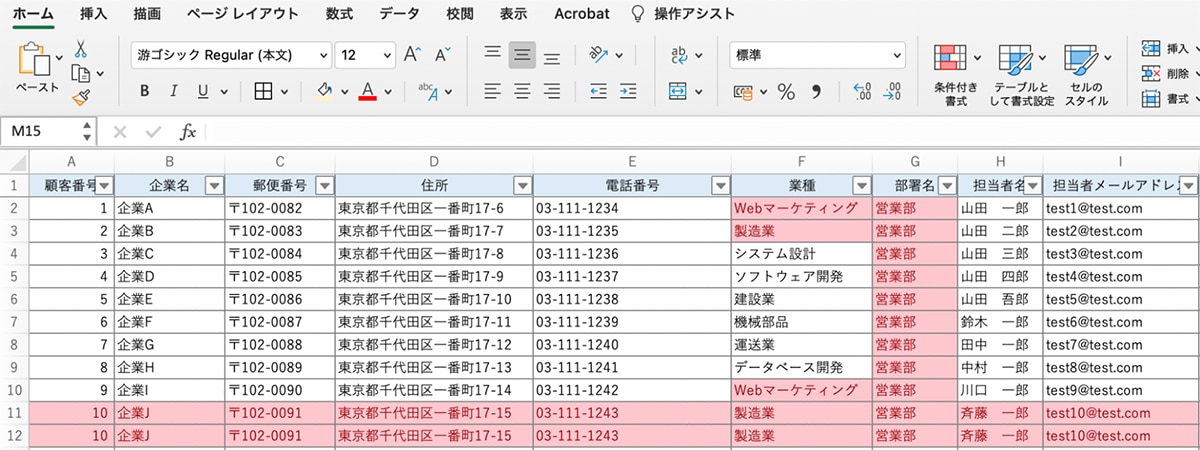Image resolution: width=1200 pixels, height=450 pixels.
Task: Switch to the 挿入 tab
Action: tap(94, 14)
